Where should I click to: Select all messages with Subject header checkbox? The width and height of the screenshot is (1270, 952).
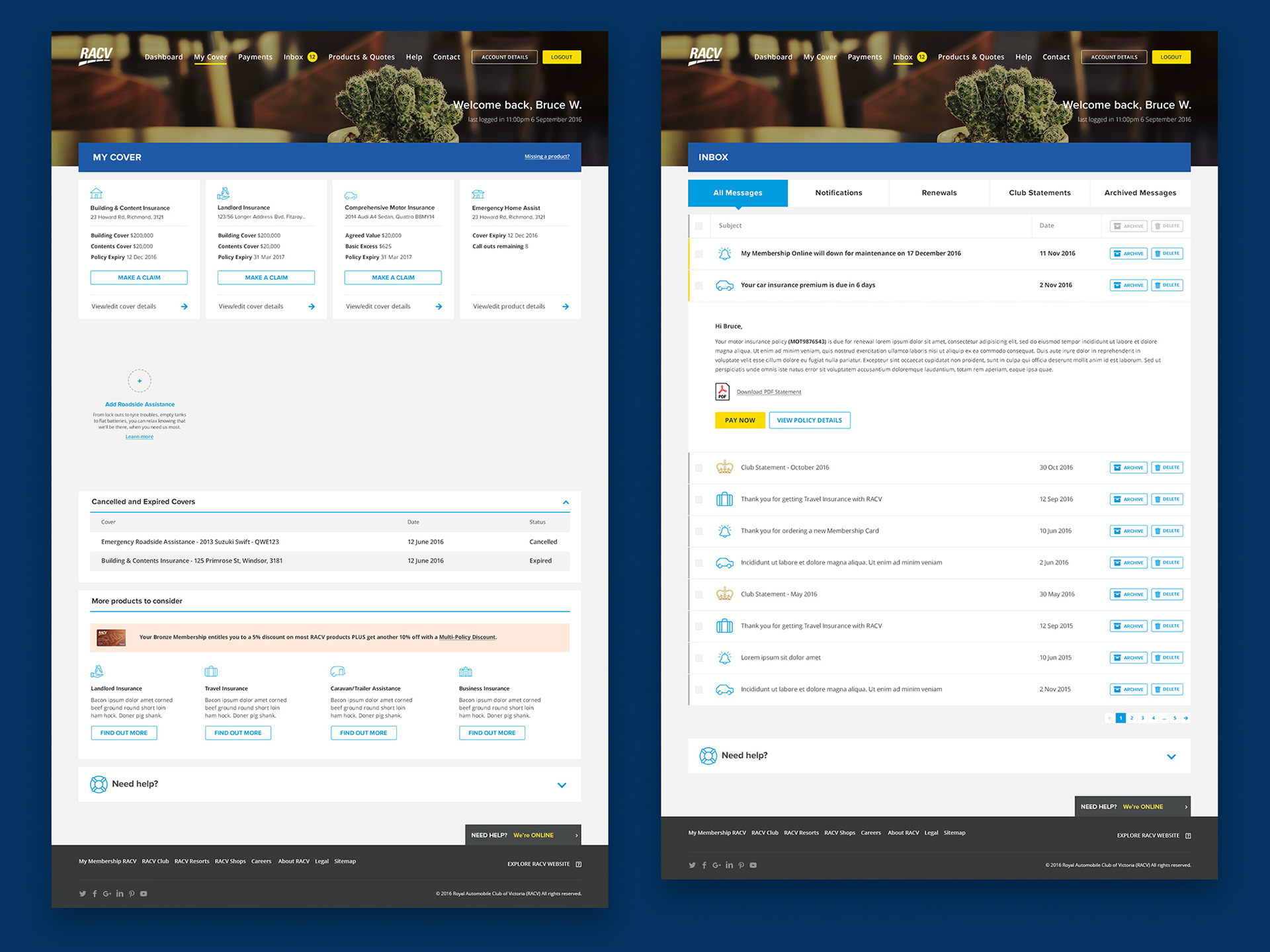click(x=698, y=226)
